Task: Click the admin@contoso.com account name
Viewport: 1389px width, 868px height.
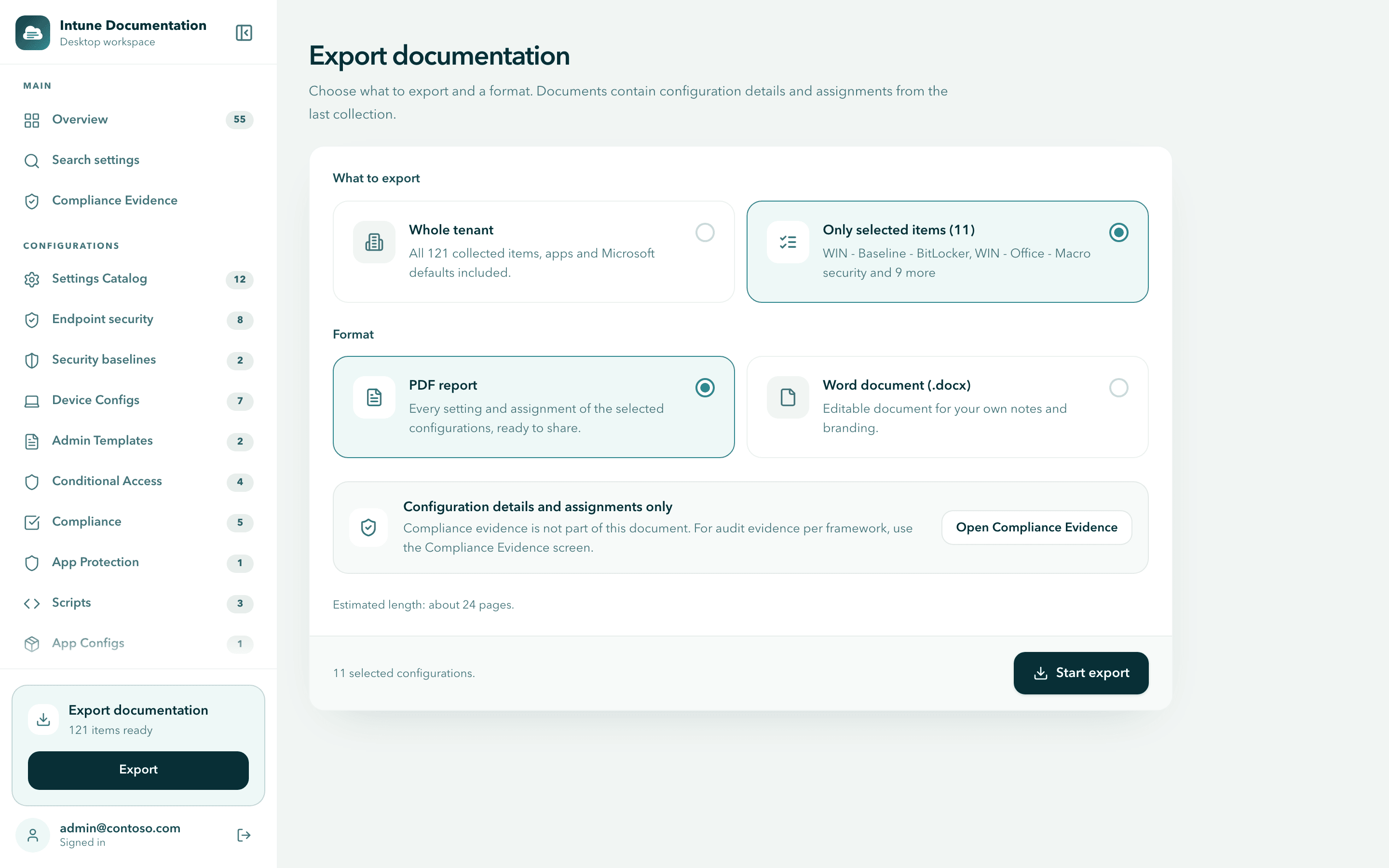Action: [x=120, y=828]
